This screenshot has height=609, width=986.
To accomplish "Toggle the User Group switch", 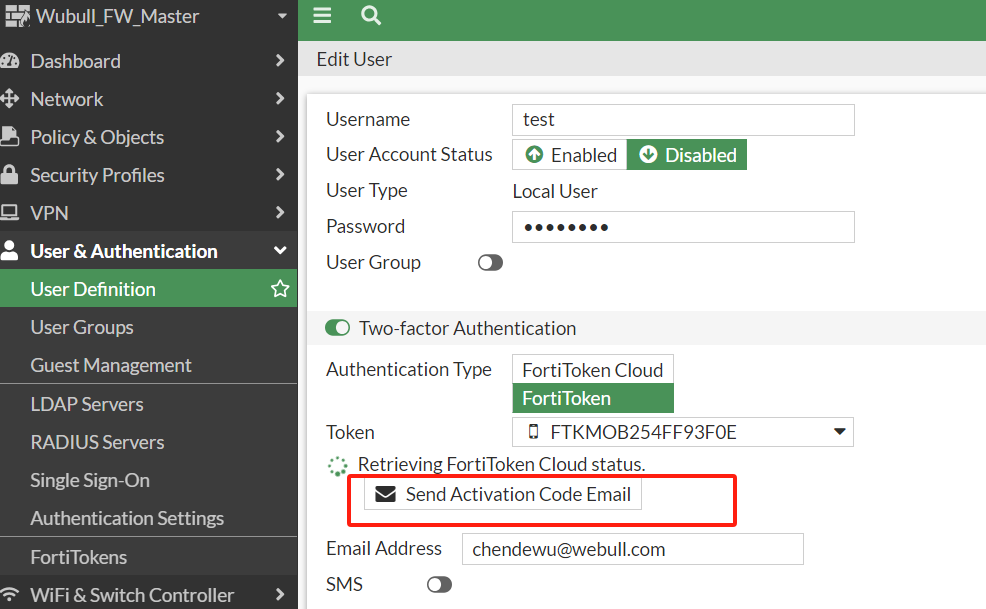I will point(490,262).
